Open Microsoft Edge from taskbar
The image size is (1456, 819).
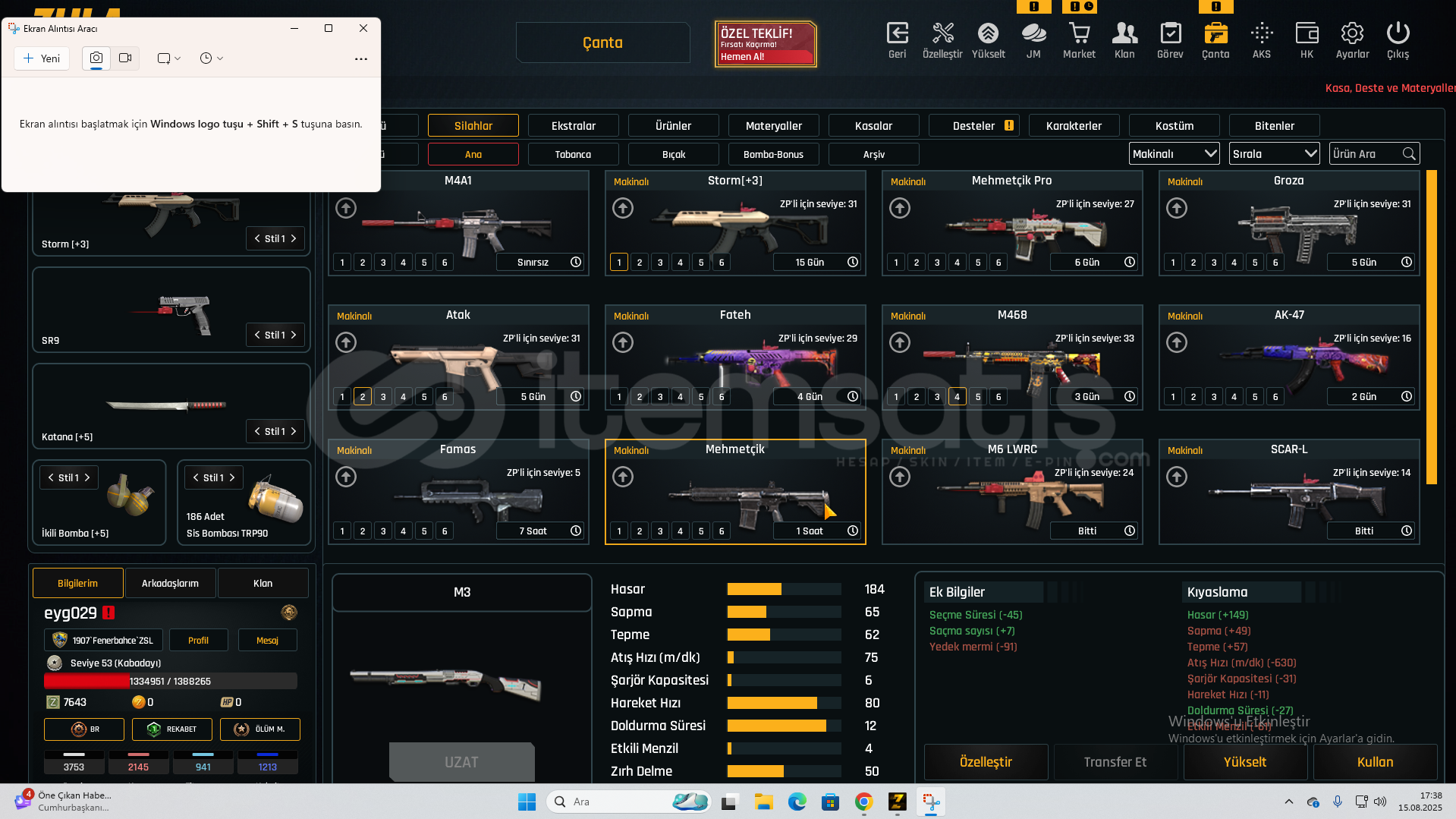coord(797,802)
